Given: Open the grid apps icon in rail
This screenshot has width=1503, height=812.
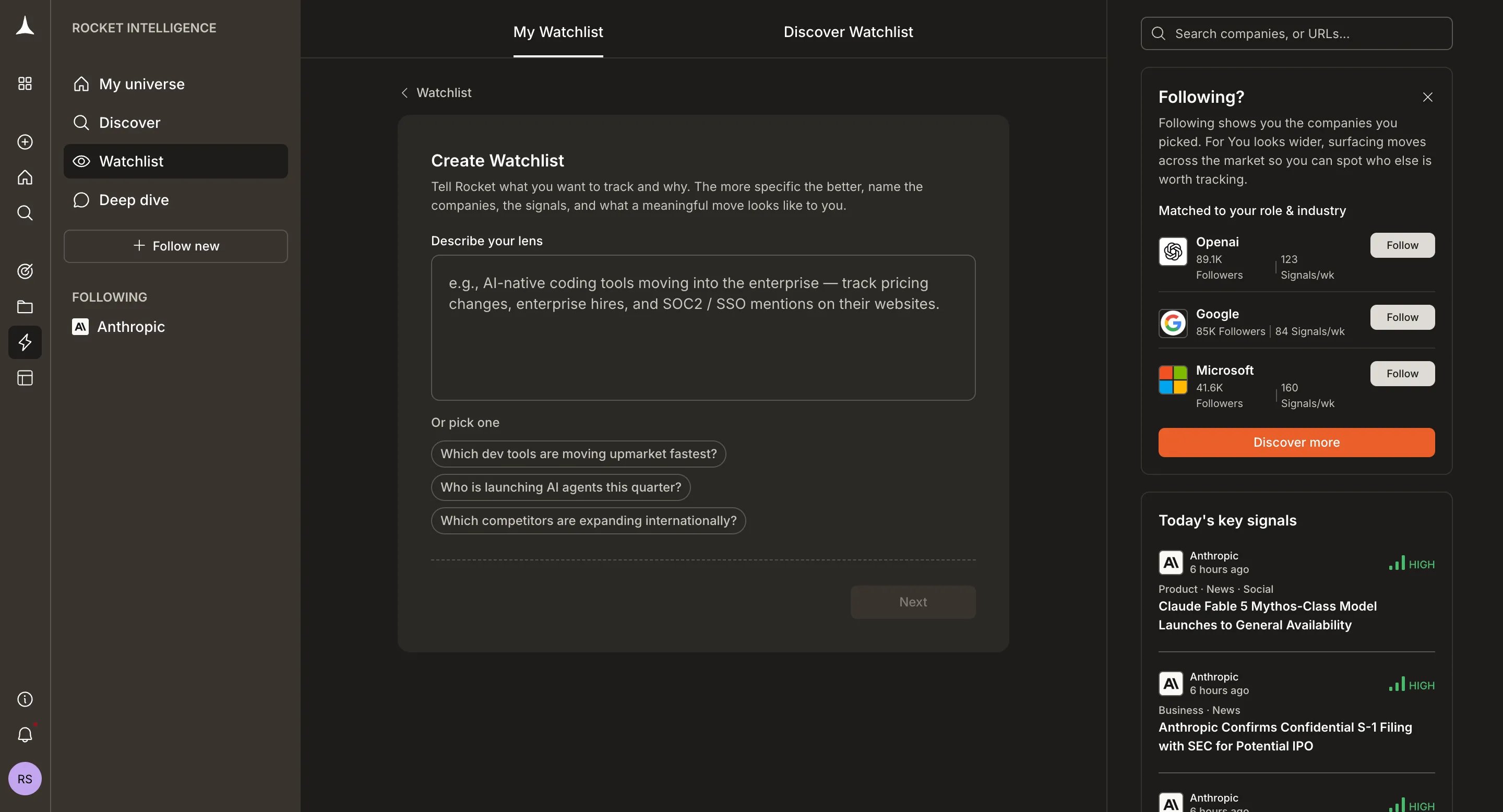Looking at the screenshot, I should [x=25, y=83].
